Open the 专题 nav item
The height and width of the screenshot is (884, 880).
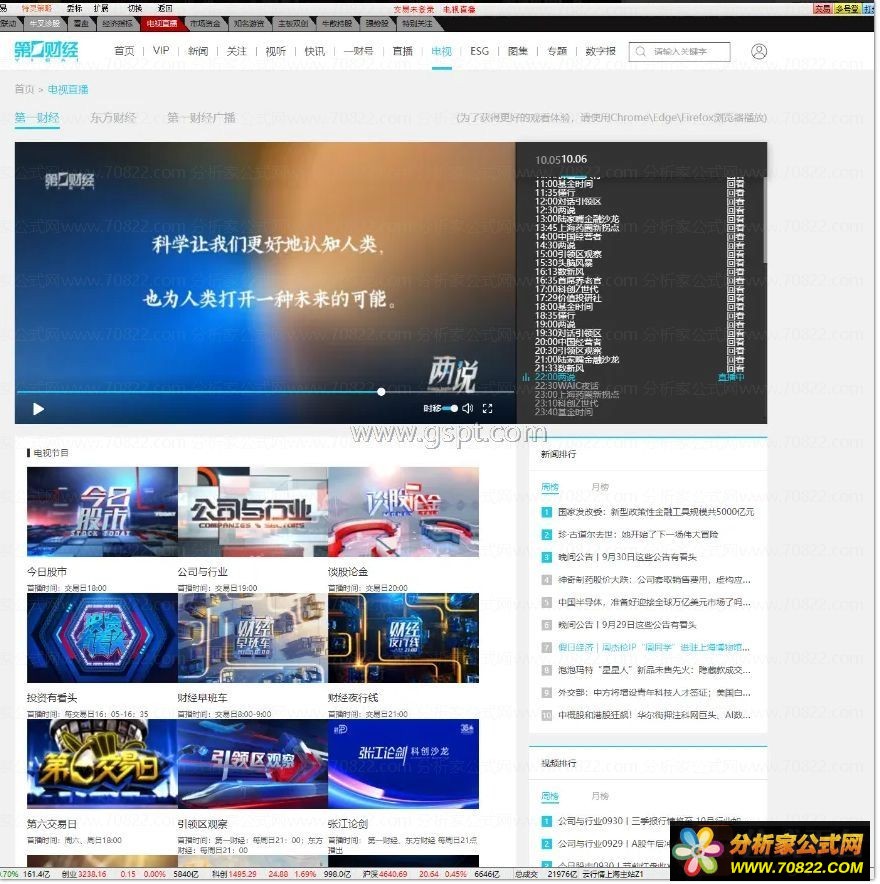click(557, 51)
